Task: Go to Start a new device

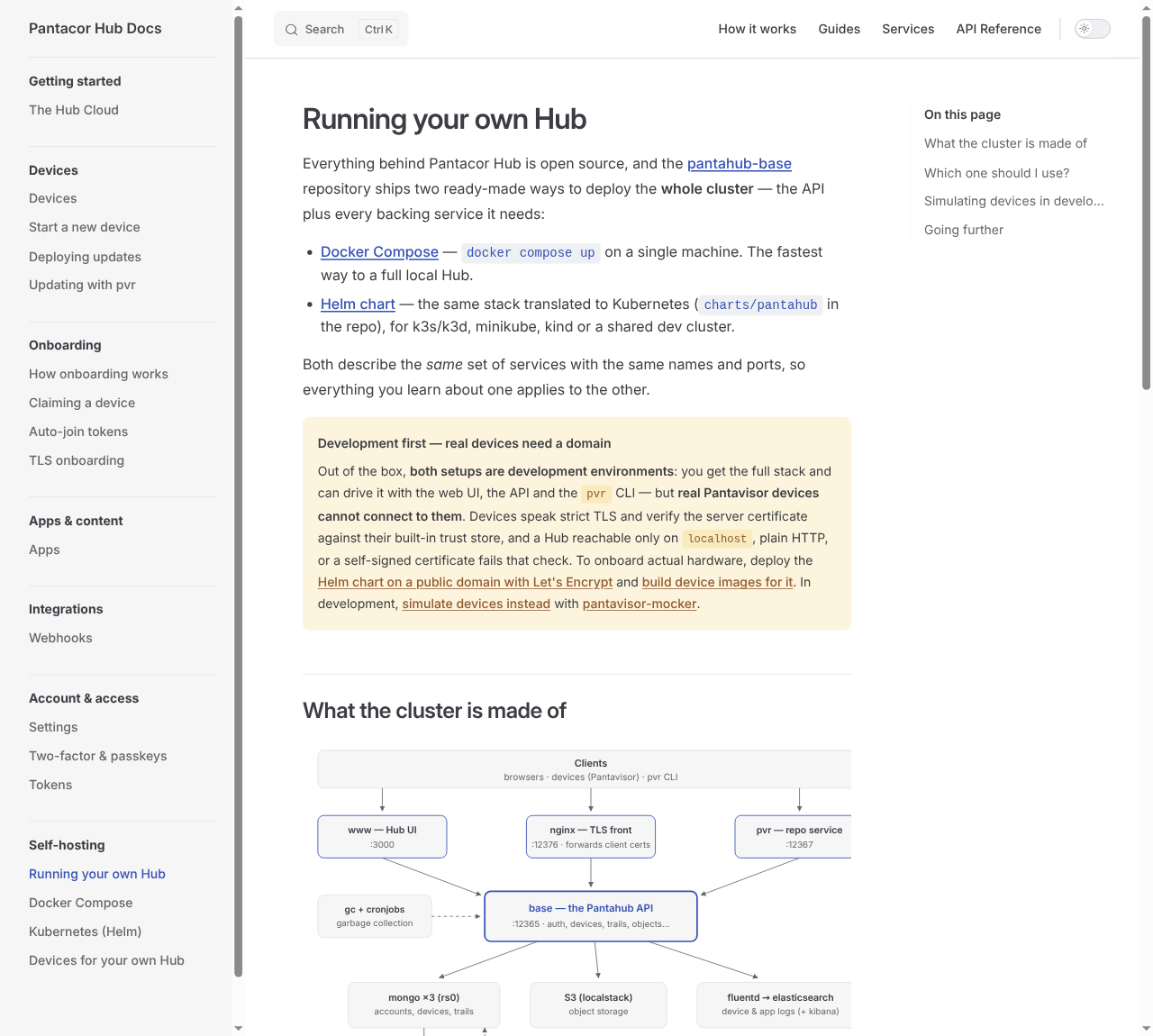Action: click(85, 227)
